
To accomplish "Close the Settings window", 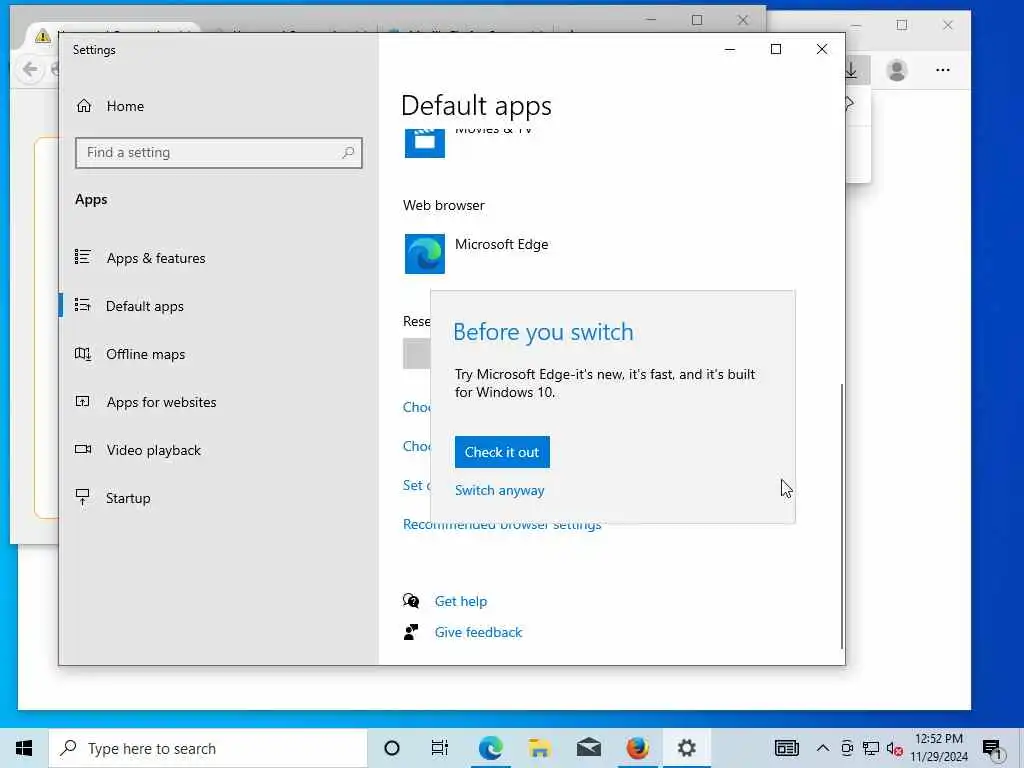I will [x=822, y=49].
